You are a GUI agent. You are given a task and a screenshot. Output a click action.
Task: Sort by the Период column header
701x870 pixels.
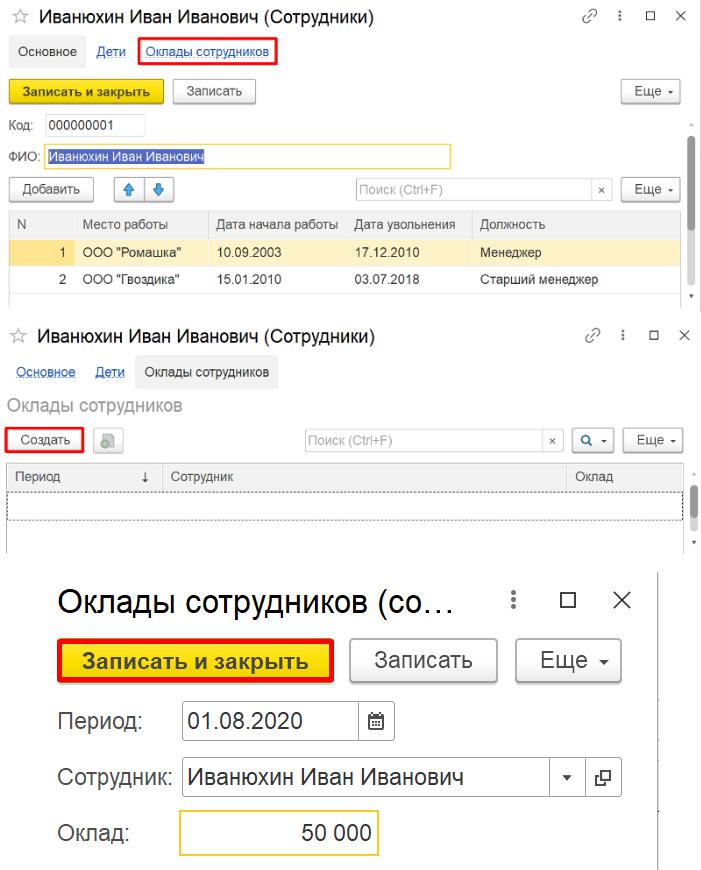coord(84,477)
